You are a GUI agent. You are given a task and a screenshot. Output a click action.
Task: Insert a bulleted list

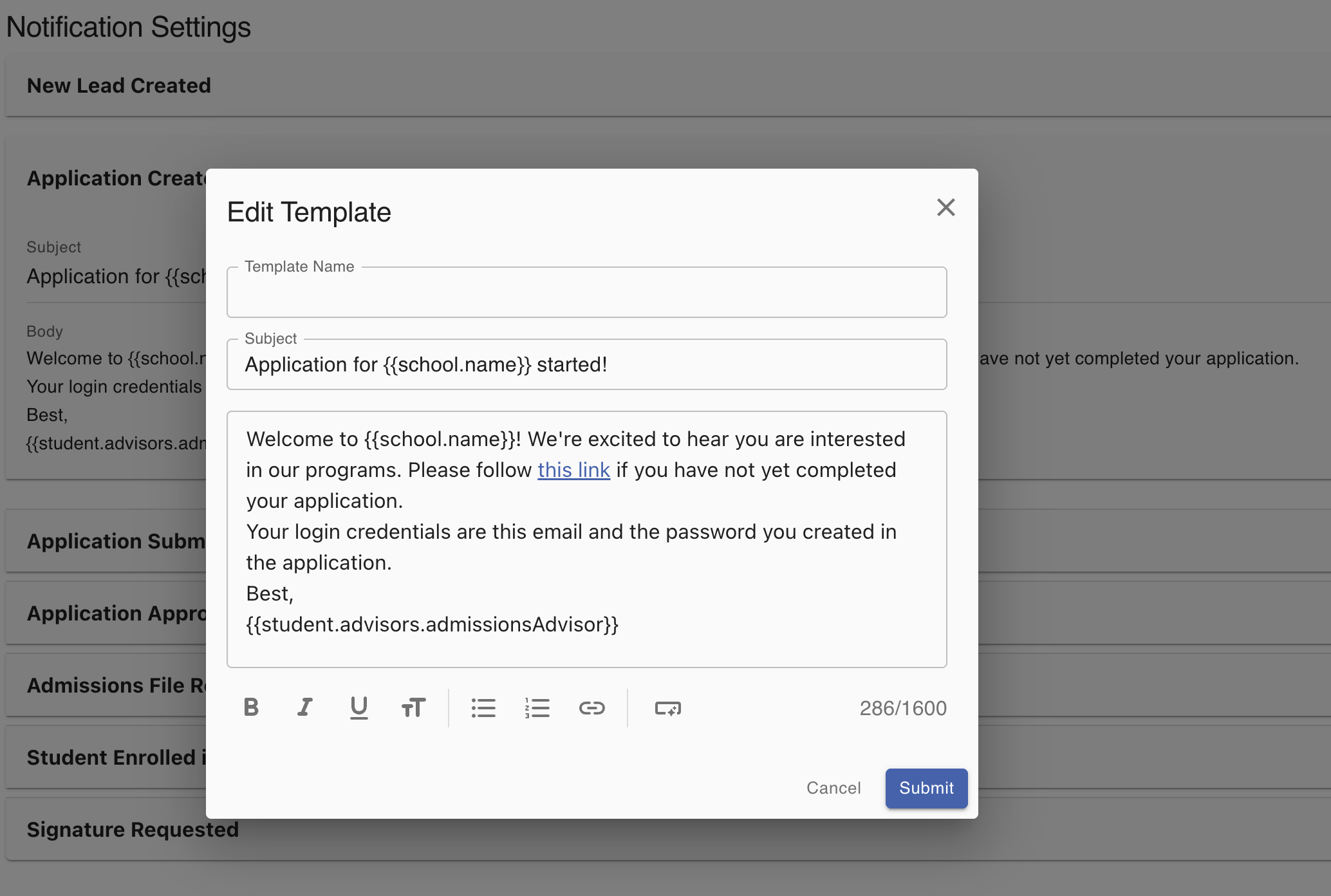(x=483, y=707)
